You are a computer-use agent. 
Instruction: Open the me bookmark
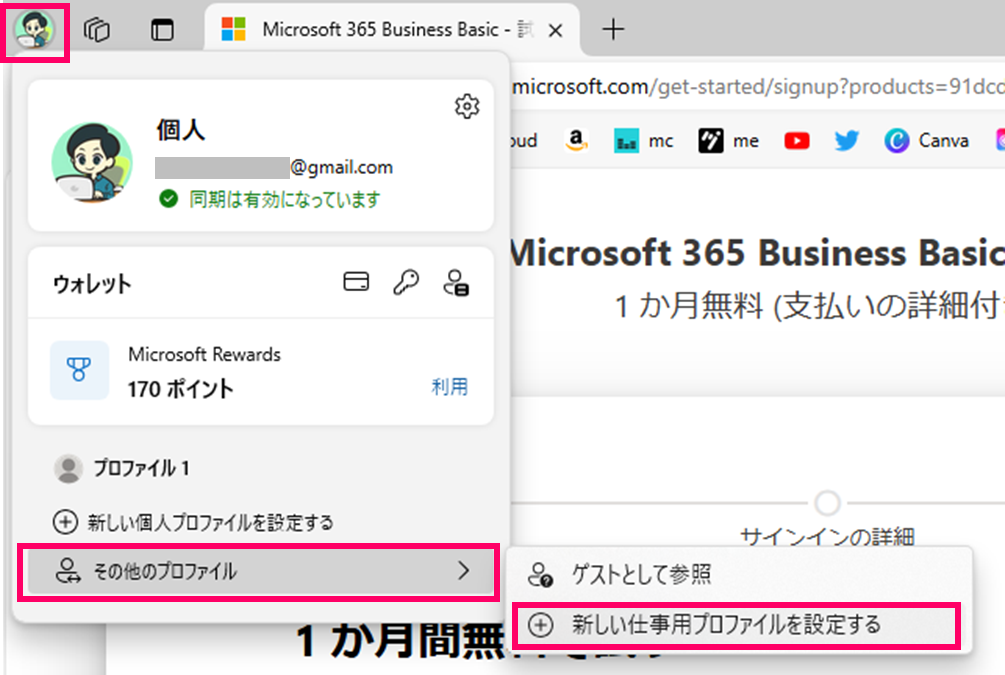pos(729,140)
